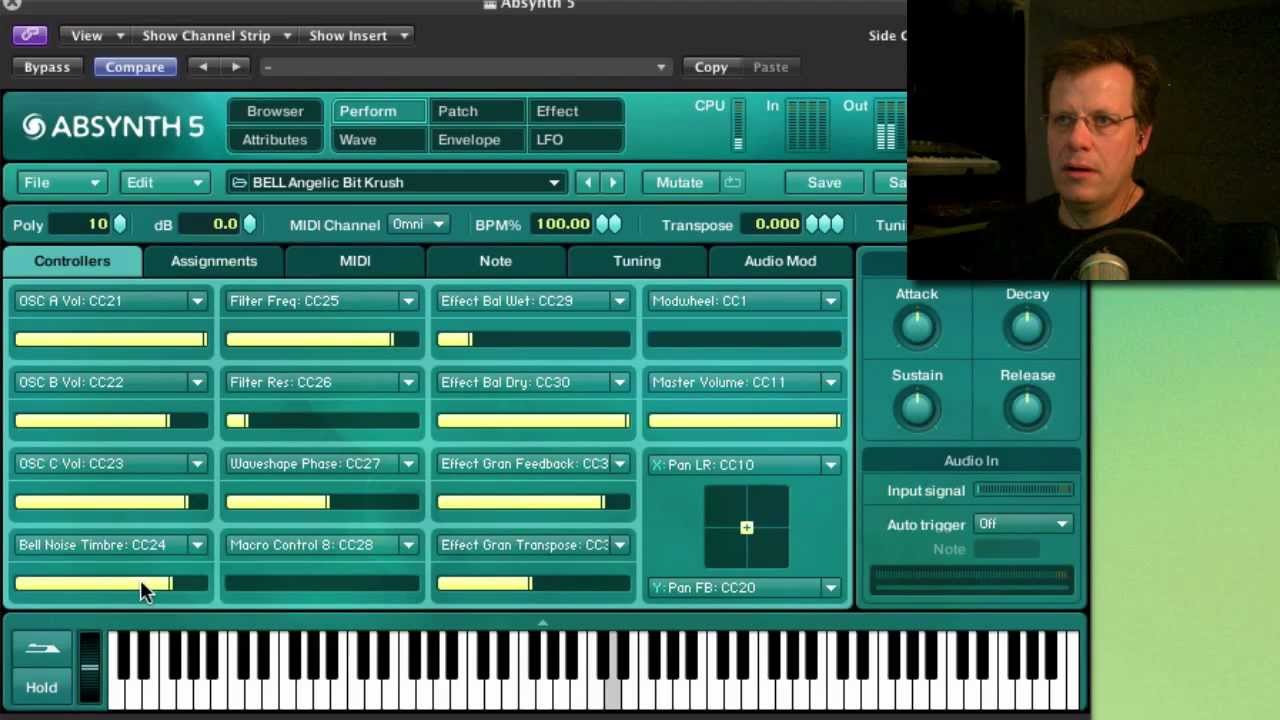The image size is (1280, 720).
Task: Open the Auto trigger Off dropdown
Action: [x=1023, y=524]
